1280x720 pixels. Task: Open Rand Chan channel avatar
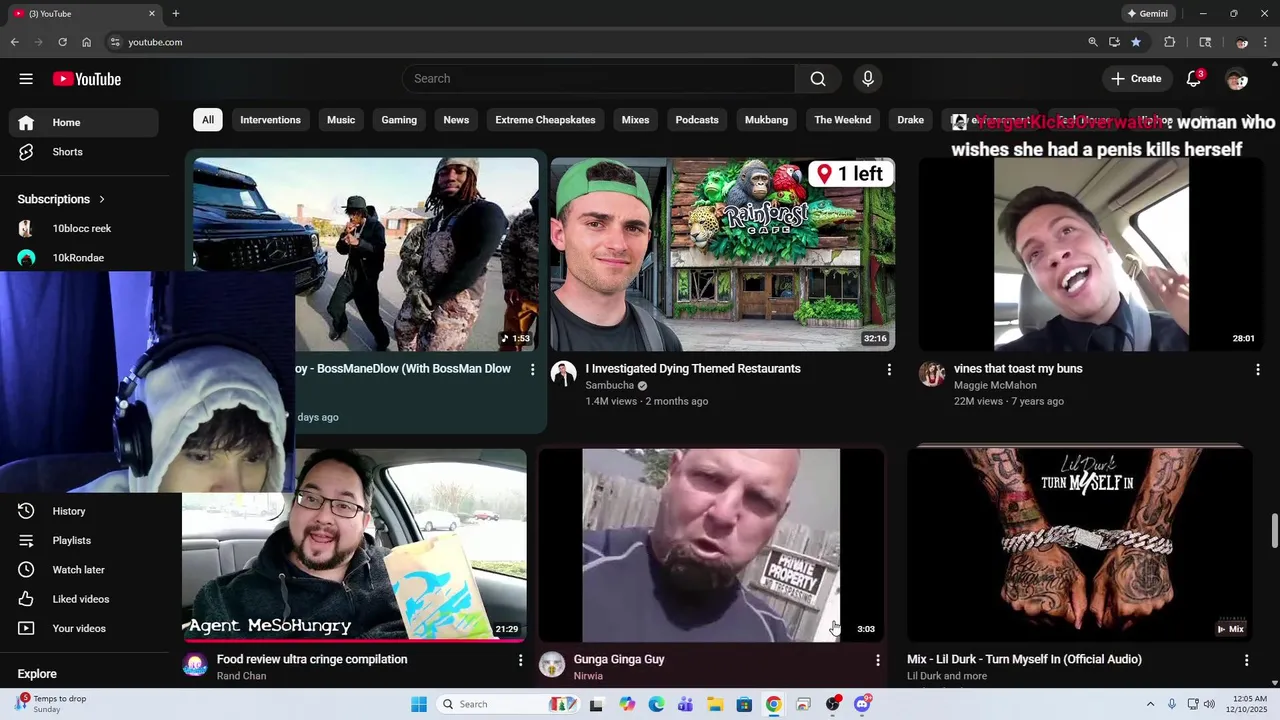tap(195, 665)
